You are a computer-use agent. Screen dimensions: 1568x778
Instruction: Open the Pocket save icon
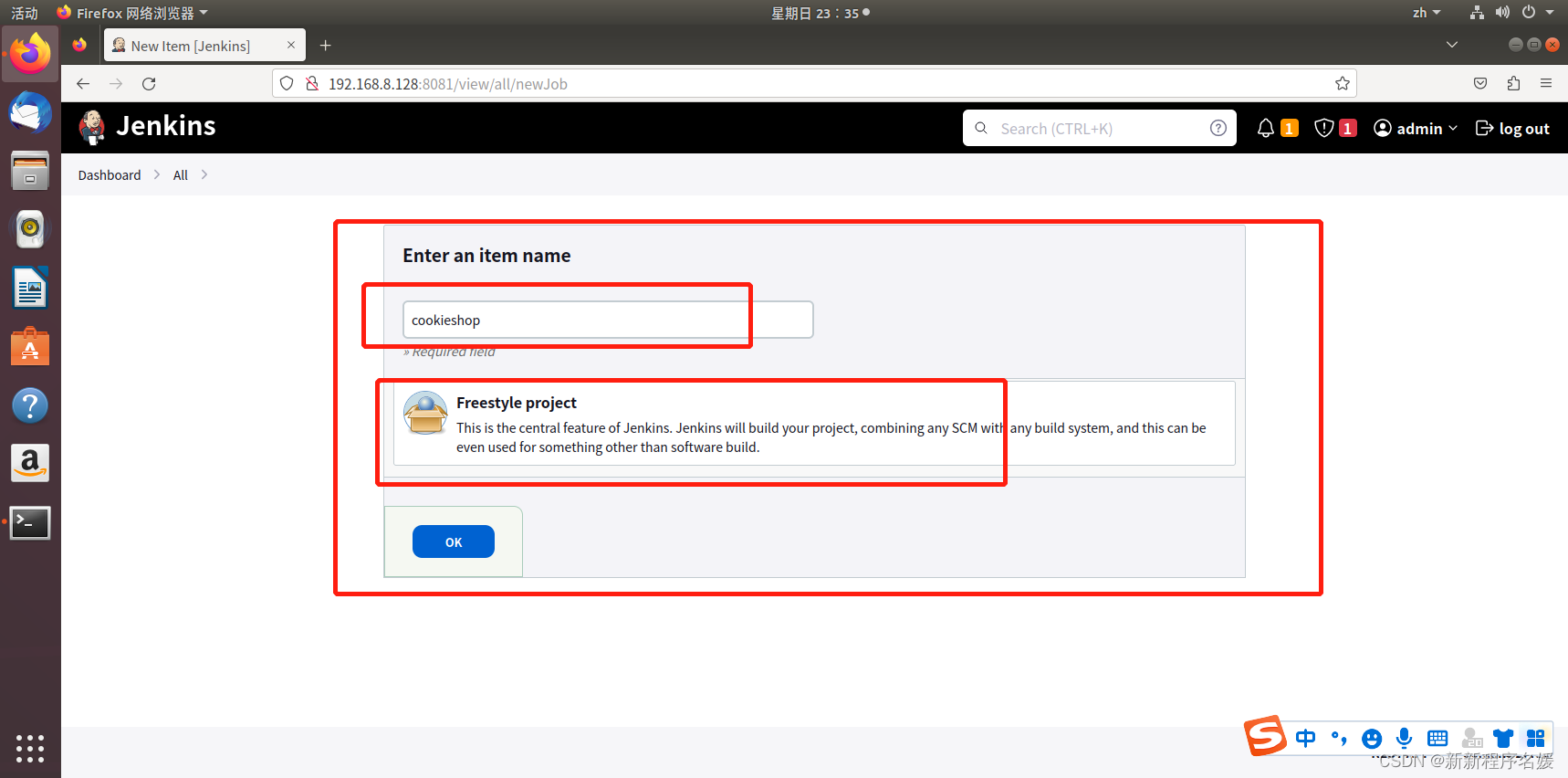click(1480, 84)
